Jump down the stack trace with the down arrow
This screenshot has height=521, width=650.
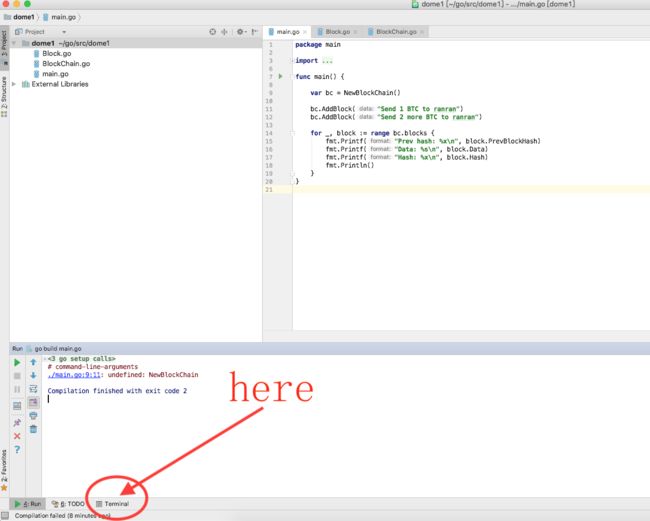[33, 376]
